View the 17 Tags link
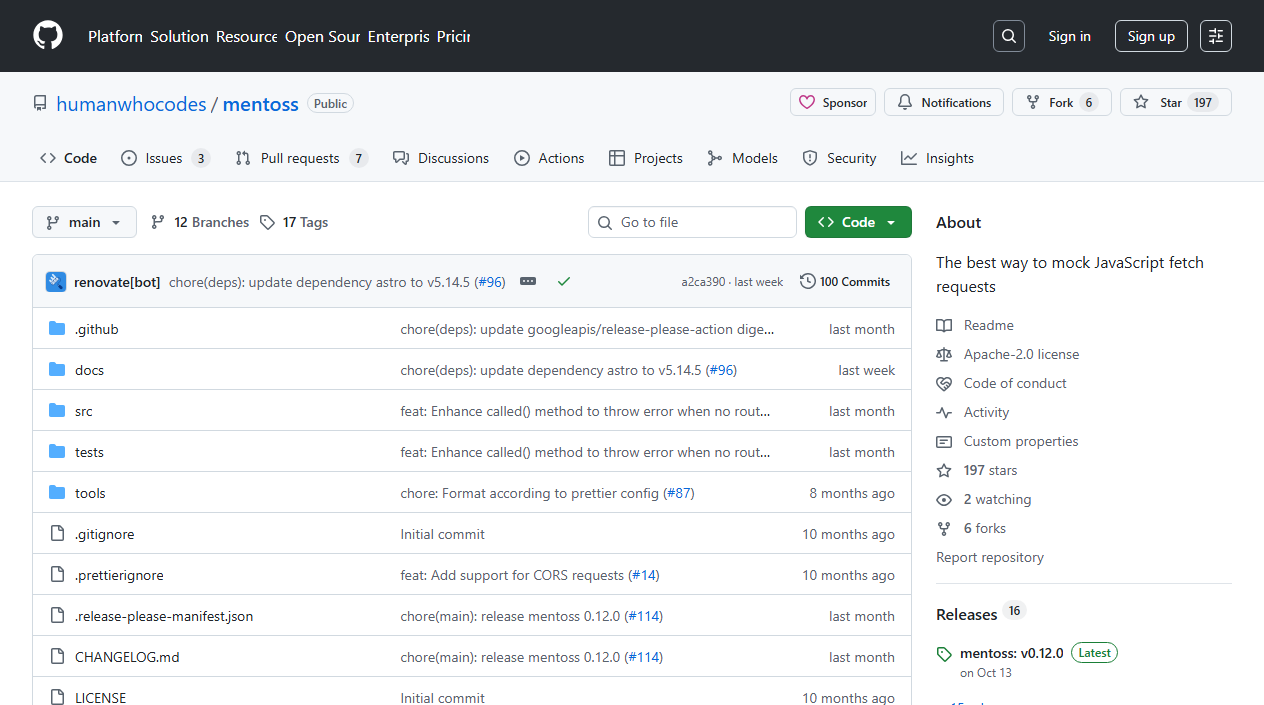Viewport: 1264px width, 705px height. [x=294, y=222]
